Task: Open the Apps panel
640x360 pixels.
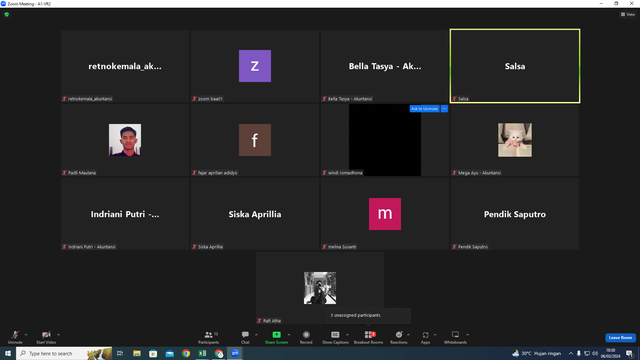Action: point(425,337)
